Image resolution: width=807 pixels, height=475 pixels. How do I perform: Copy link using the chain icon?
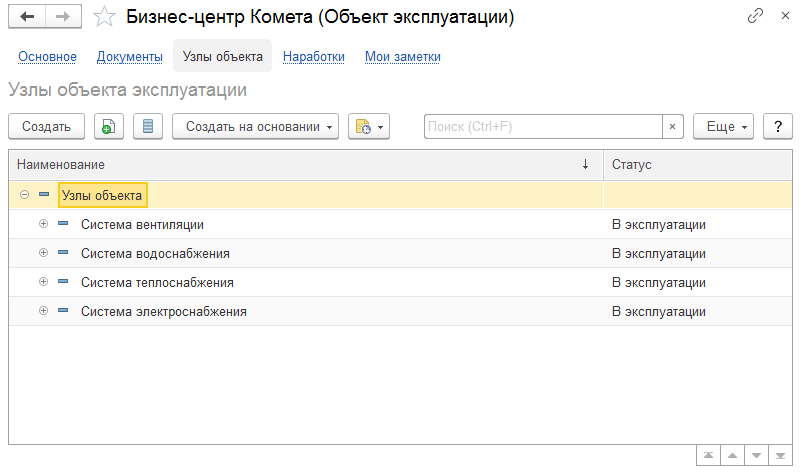pos(755,16)
